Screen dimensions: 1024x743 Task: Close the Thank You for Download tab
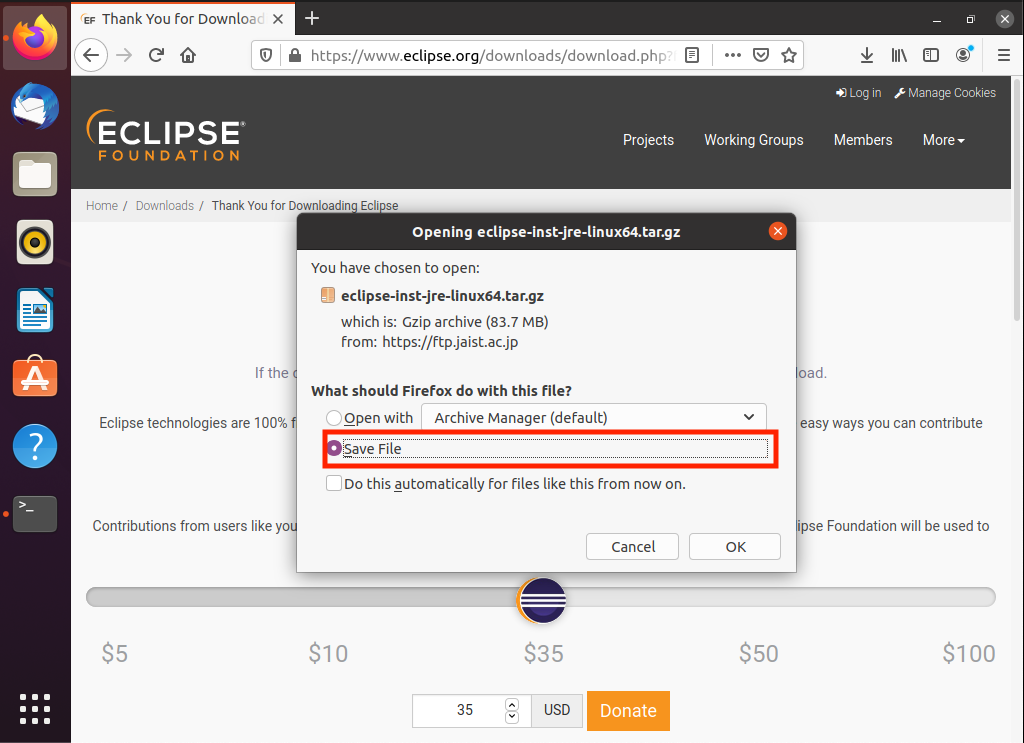click(x=278, y=19)
